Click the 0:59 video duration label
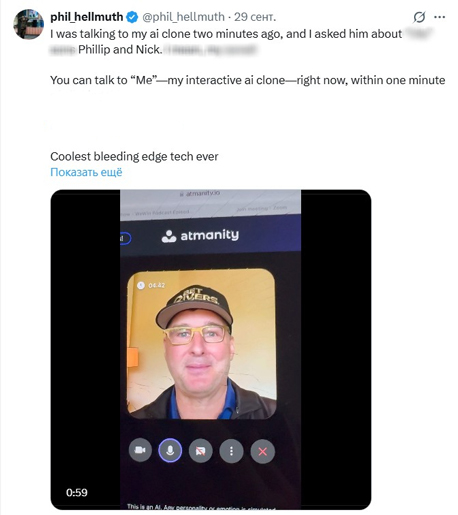 pos(77,492)
